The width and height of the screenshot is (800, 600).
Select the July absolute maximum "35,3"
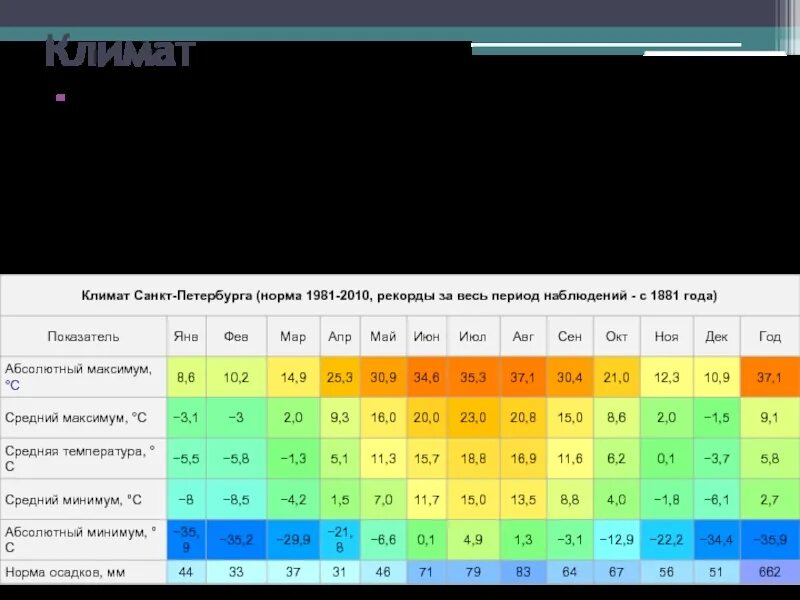[x=473, y=378]
